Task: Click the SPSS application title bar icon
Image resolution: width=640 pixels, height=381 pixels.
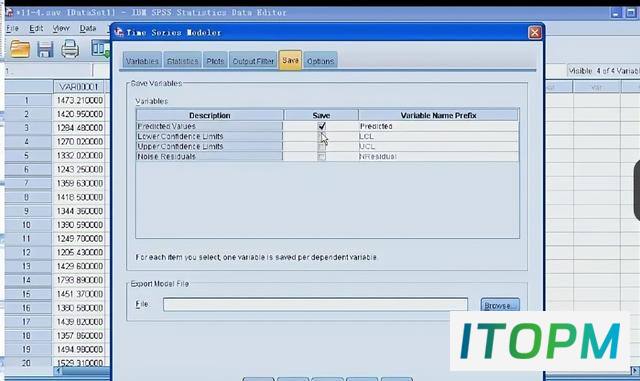Action: (x=9, y=12)
